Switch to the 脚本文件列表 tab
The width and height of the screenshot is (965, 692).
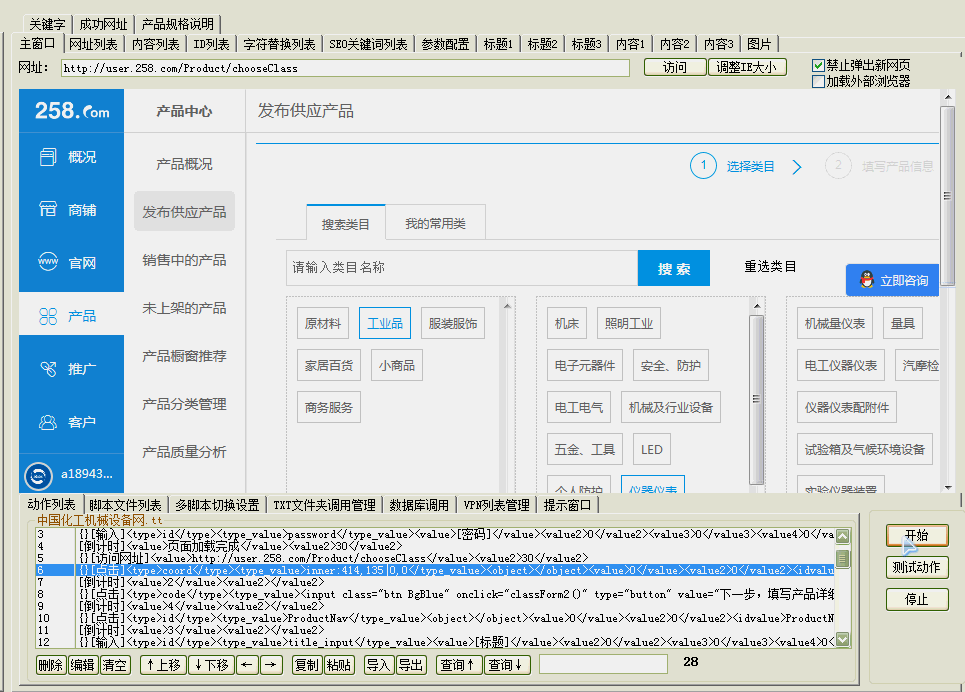[x=125, y=505]
